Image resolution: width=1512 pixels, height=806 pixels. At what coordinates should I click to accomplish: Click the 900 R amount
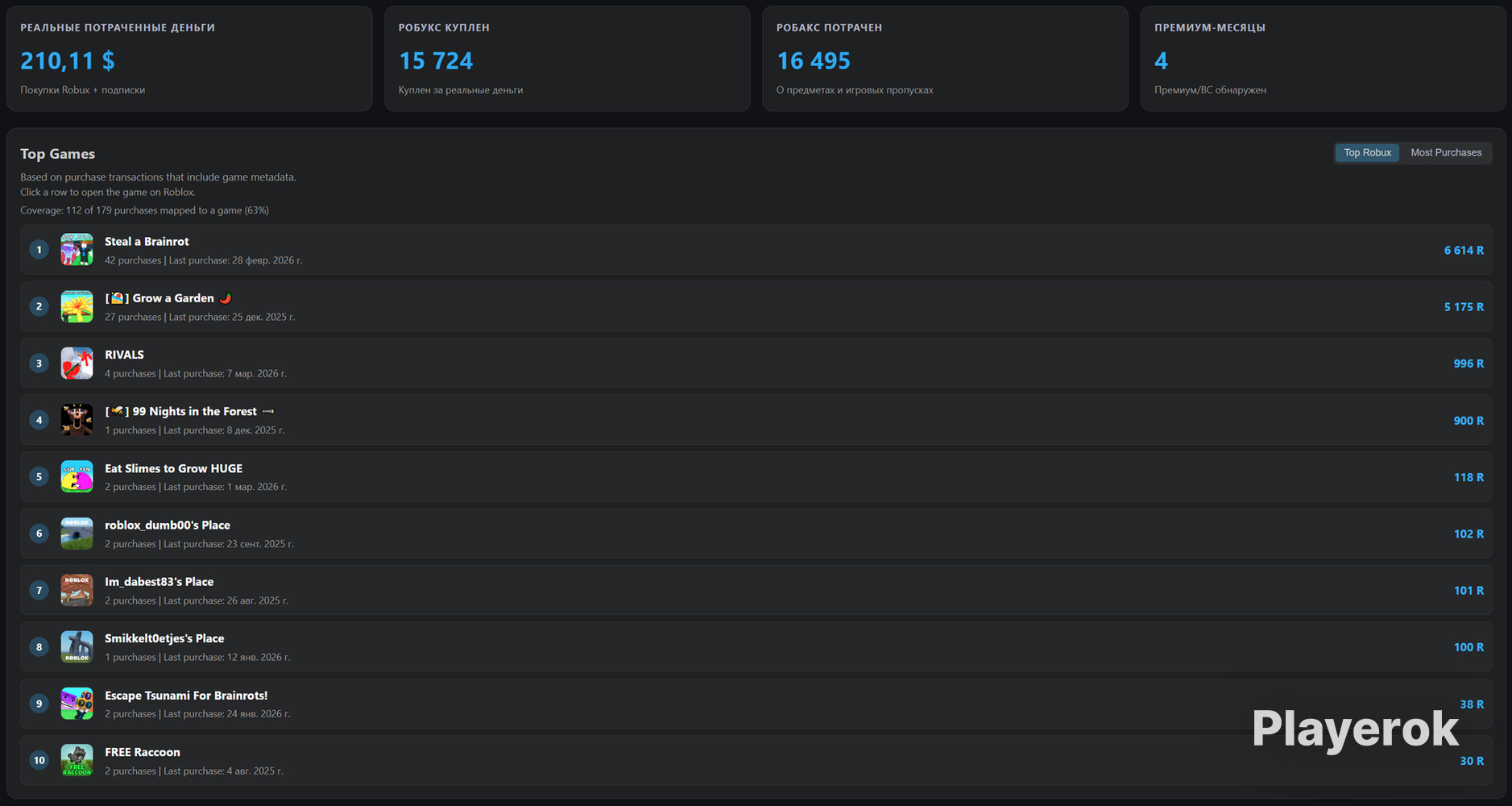1469,421
